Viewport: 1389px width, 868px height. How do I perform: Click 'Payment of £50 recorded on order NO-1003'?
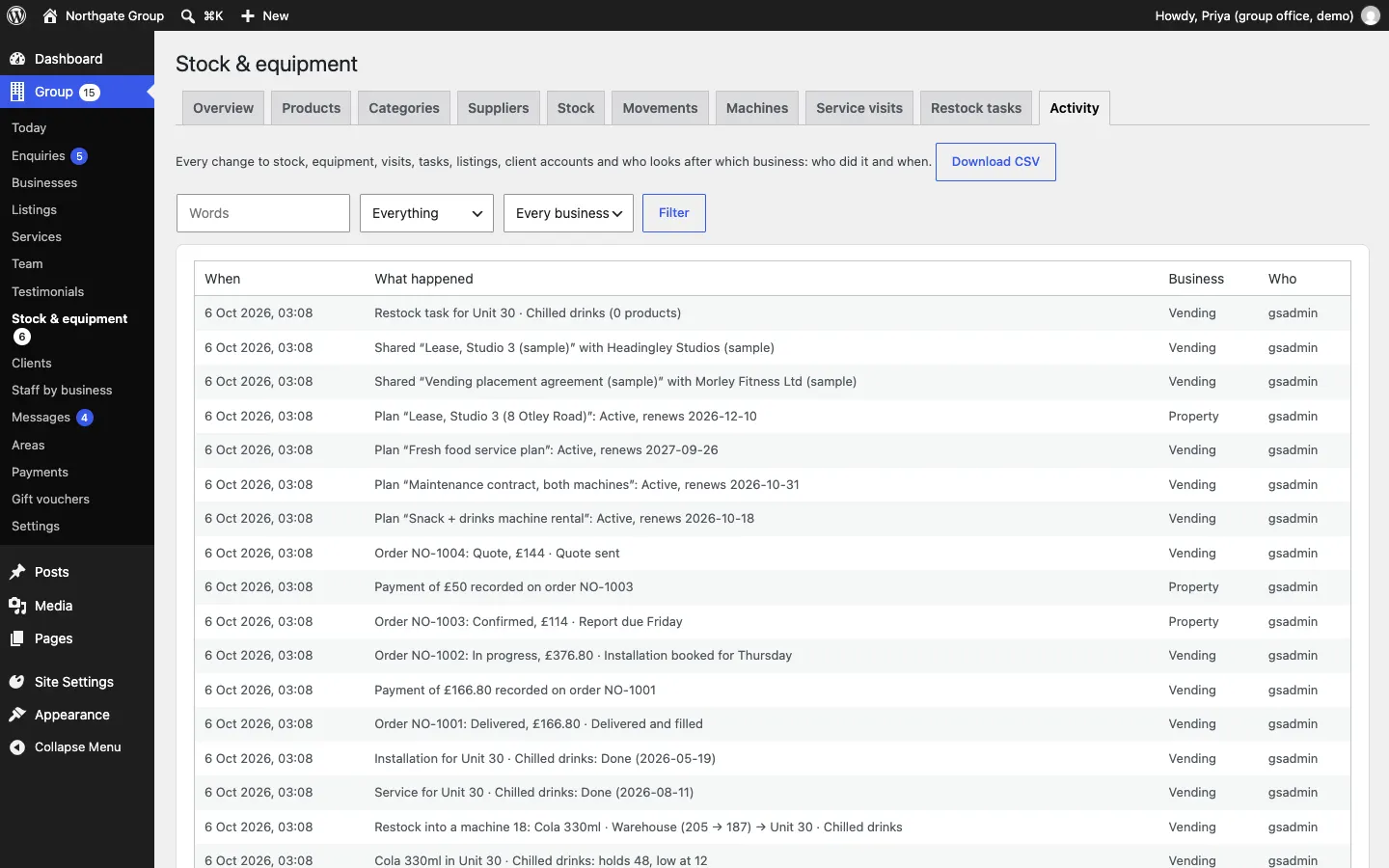point(504,586)
